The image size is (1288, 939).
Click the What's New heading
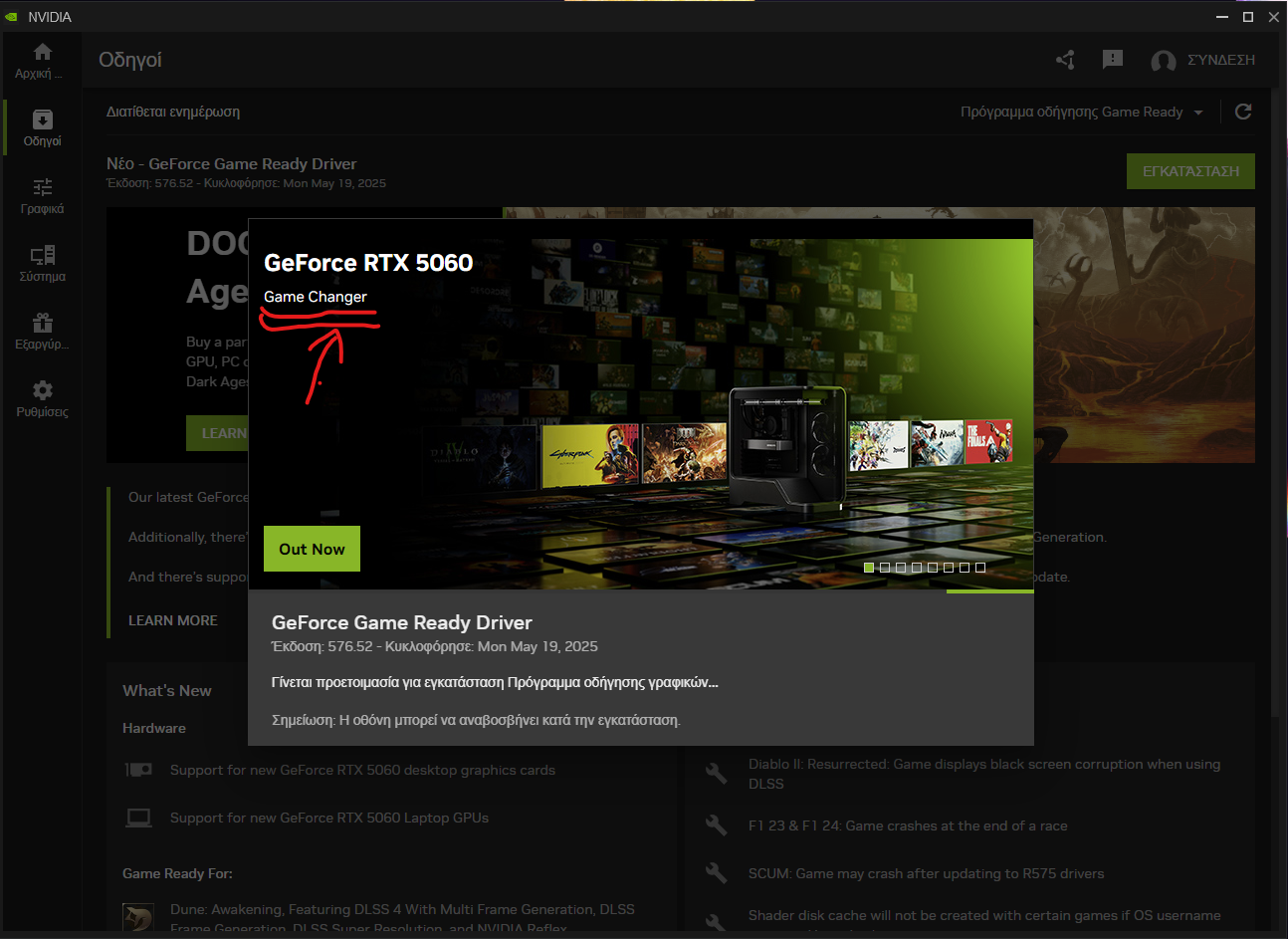167,691
